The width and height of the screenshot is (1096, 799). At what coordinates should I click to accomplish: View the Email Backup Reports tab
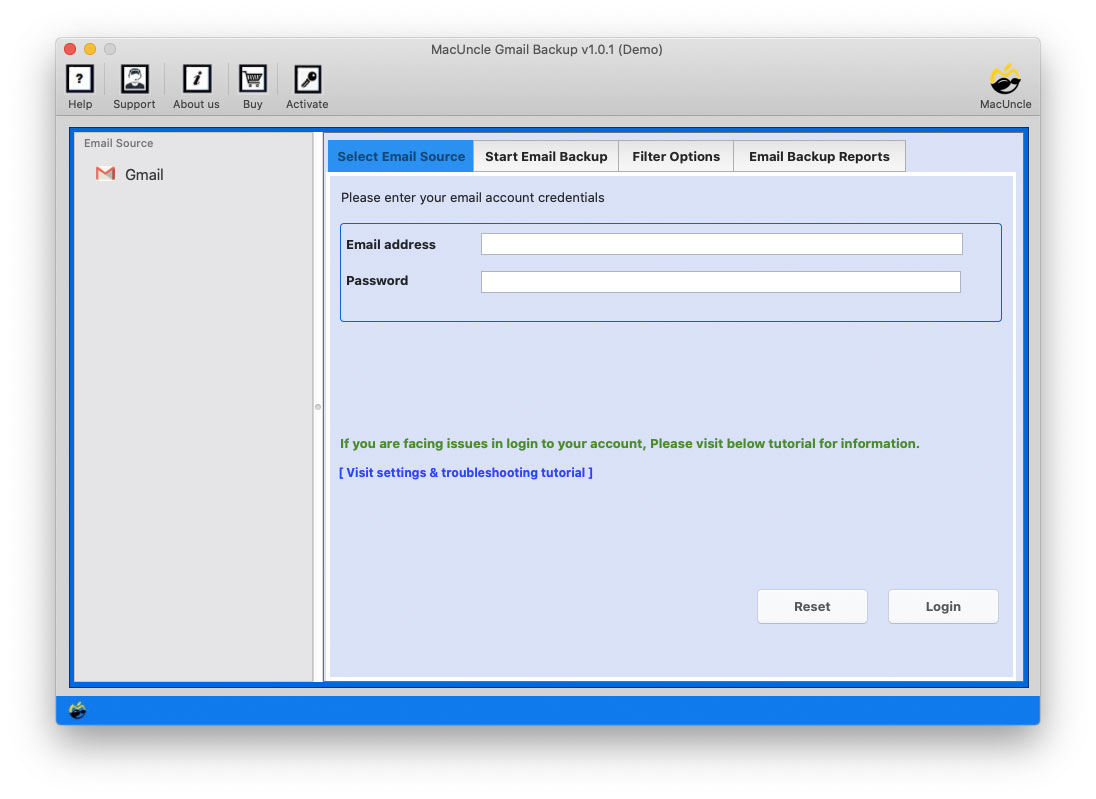point(819,156)
